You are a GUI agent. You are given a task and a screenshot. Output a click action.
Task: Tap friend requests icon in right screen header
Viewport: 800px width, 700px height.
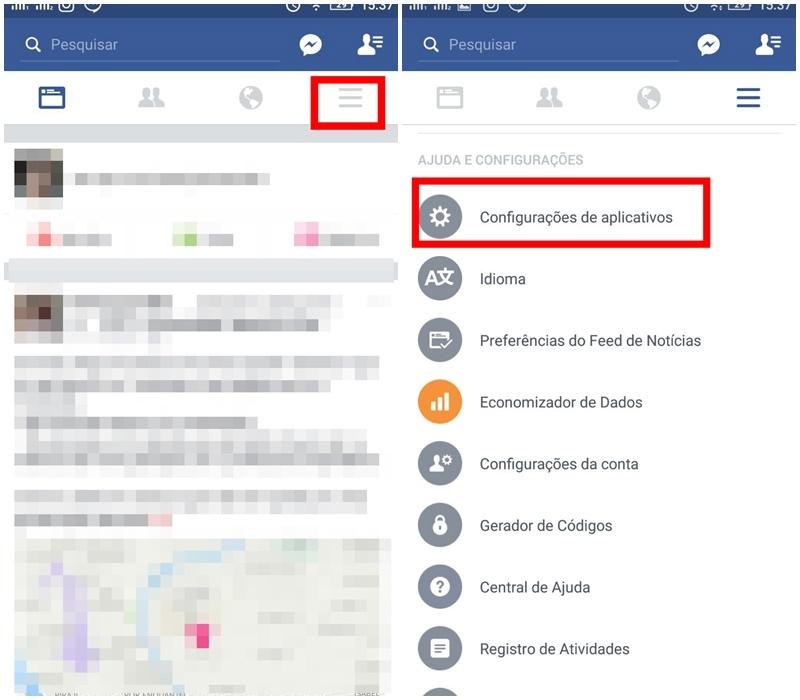point(768,45)
